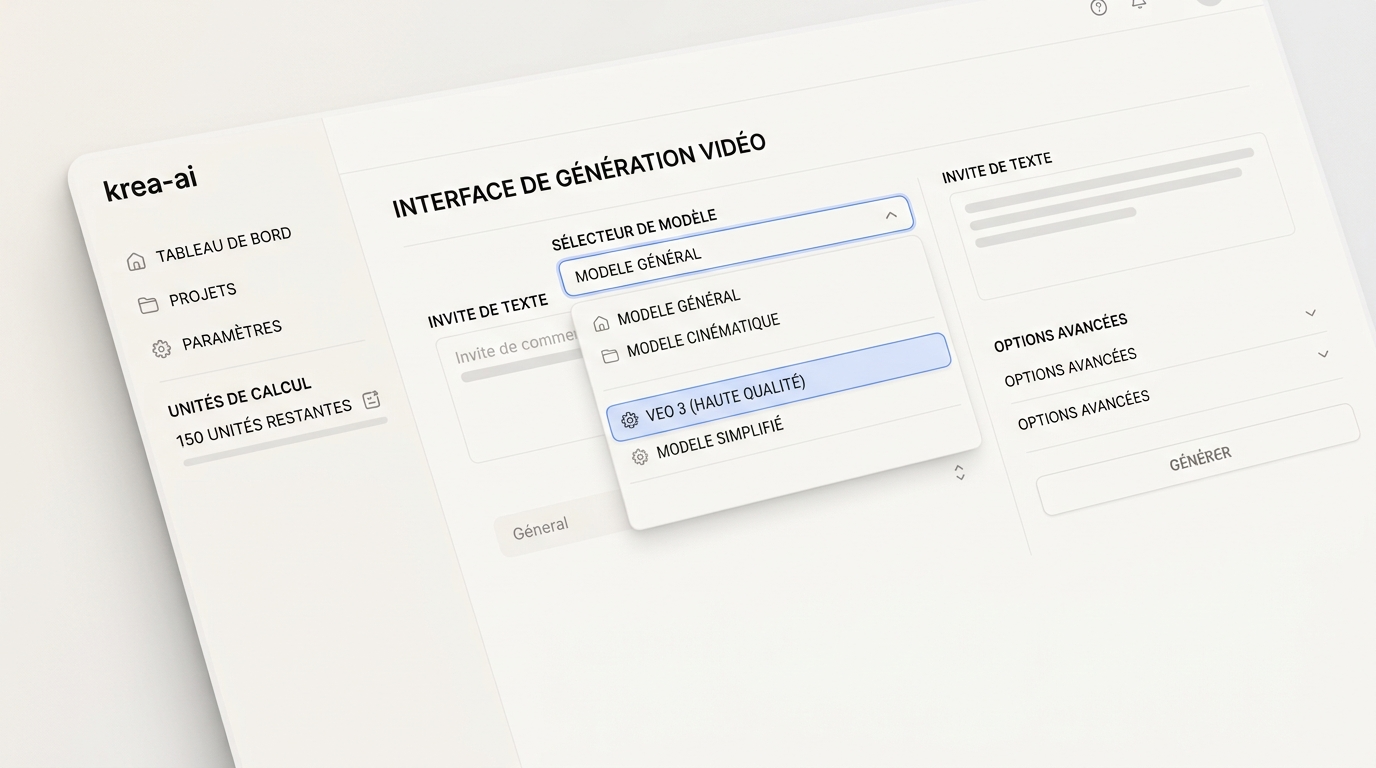
Task: Click the third OPTIONS AVANCÉES row
Action: click(1084, 410)
